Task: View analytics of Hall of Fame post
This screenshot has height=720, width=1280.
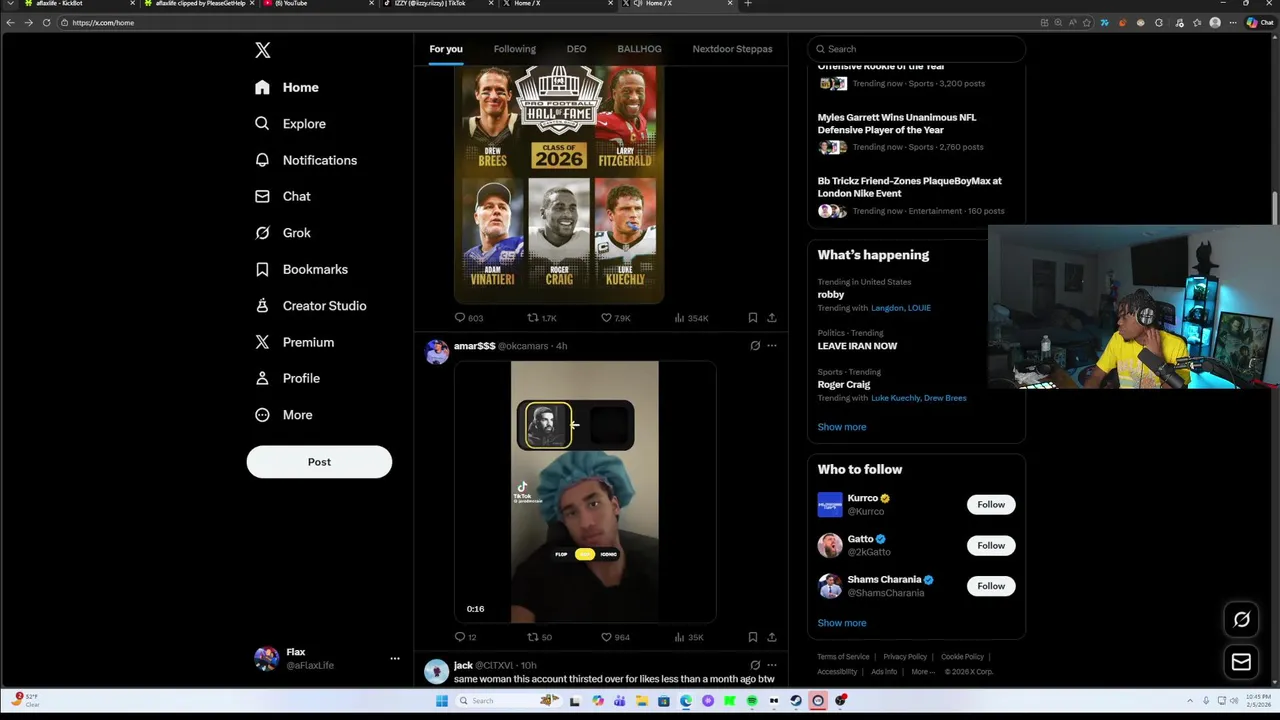Action: tap(691, 318)
